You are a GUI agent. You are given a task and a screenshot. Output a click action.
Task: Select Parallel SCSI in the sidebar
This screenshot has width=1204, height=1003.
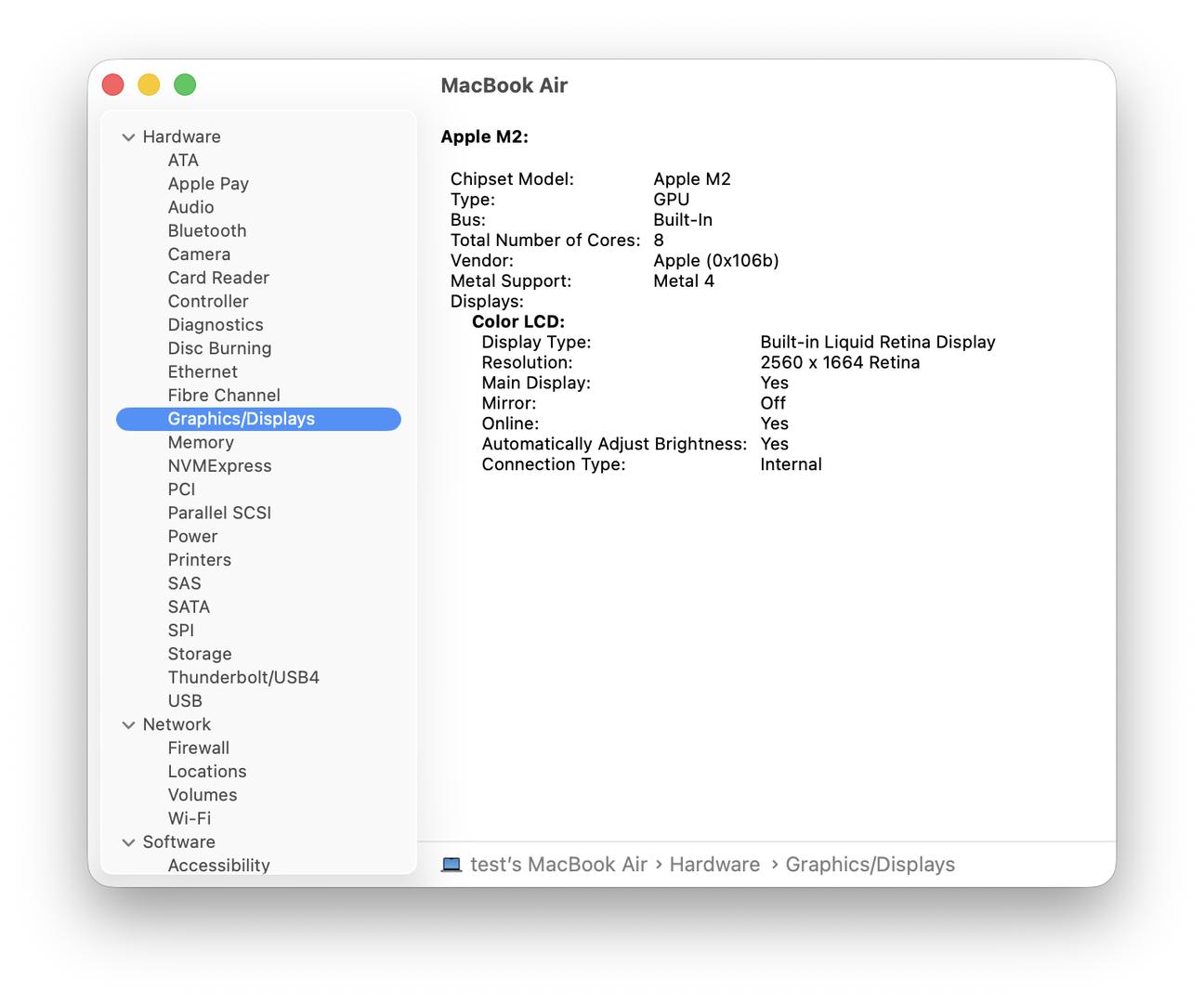(219, 513)
